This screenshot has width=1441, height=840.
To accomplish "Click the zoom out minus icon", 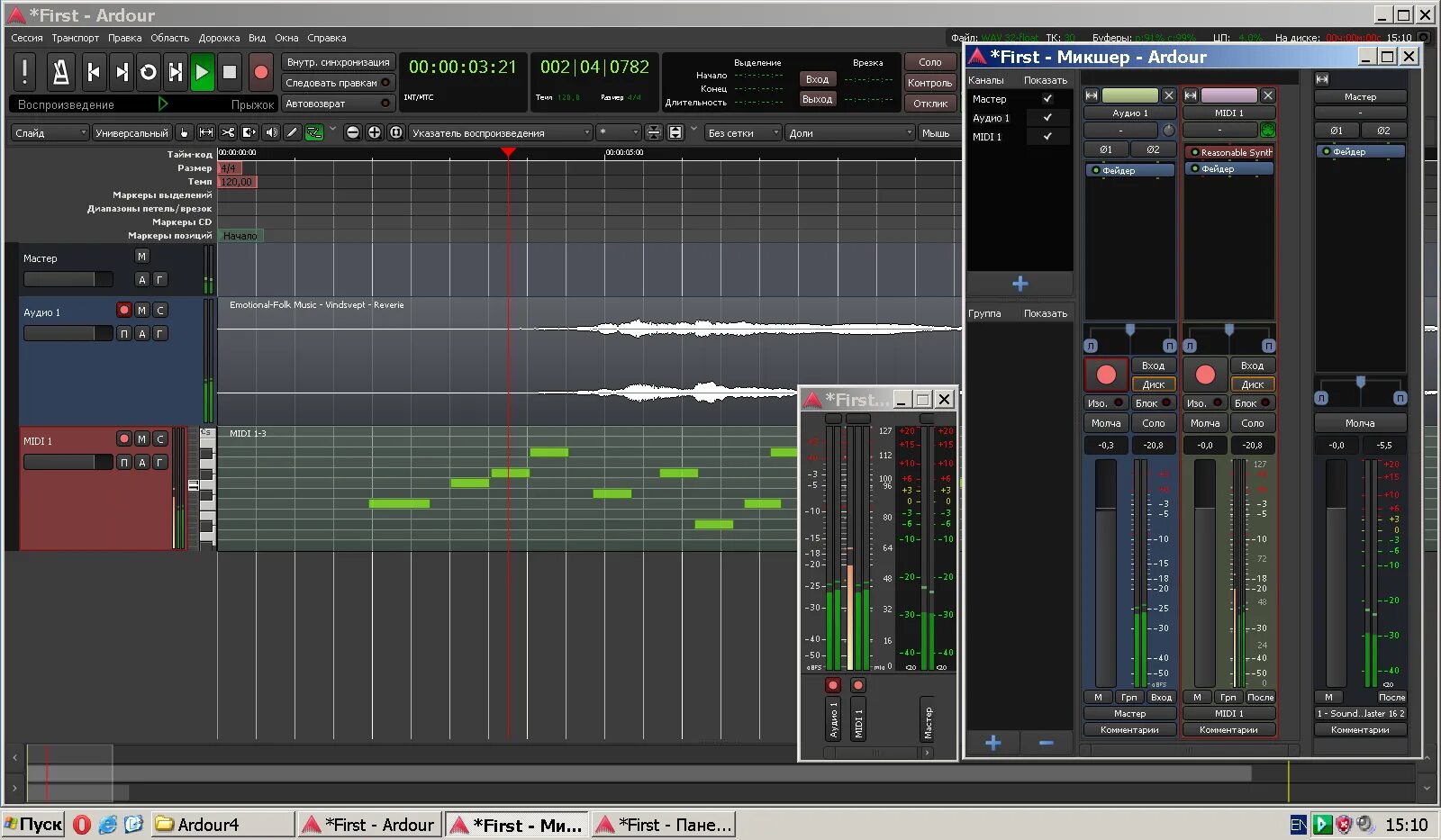I will 353,132.
